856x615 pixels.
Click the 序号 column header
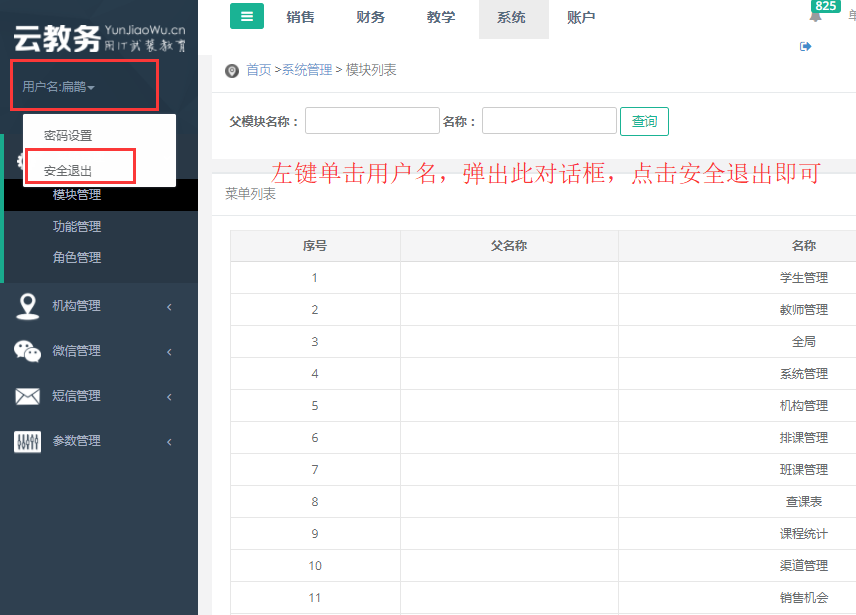315,246
